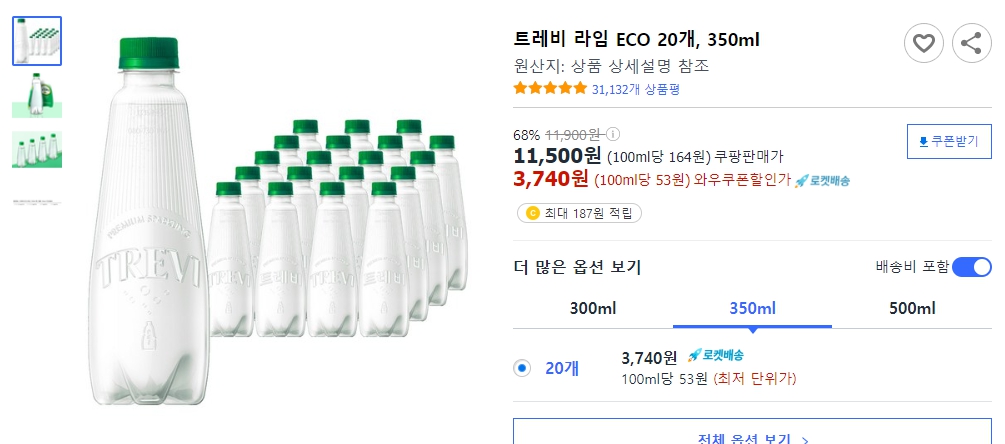Open the 31,132개 상품평 reviews link
Screen dimensions: 1005x444
tap(635, 89)
